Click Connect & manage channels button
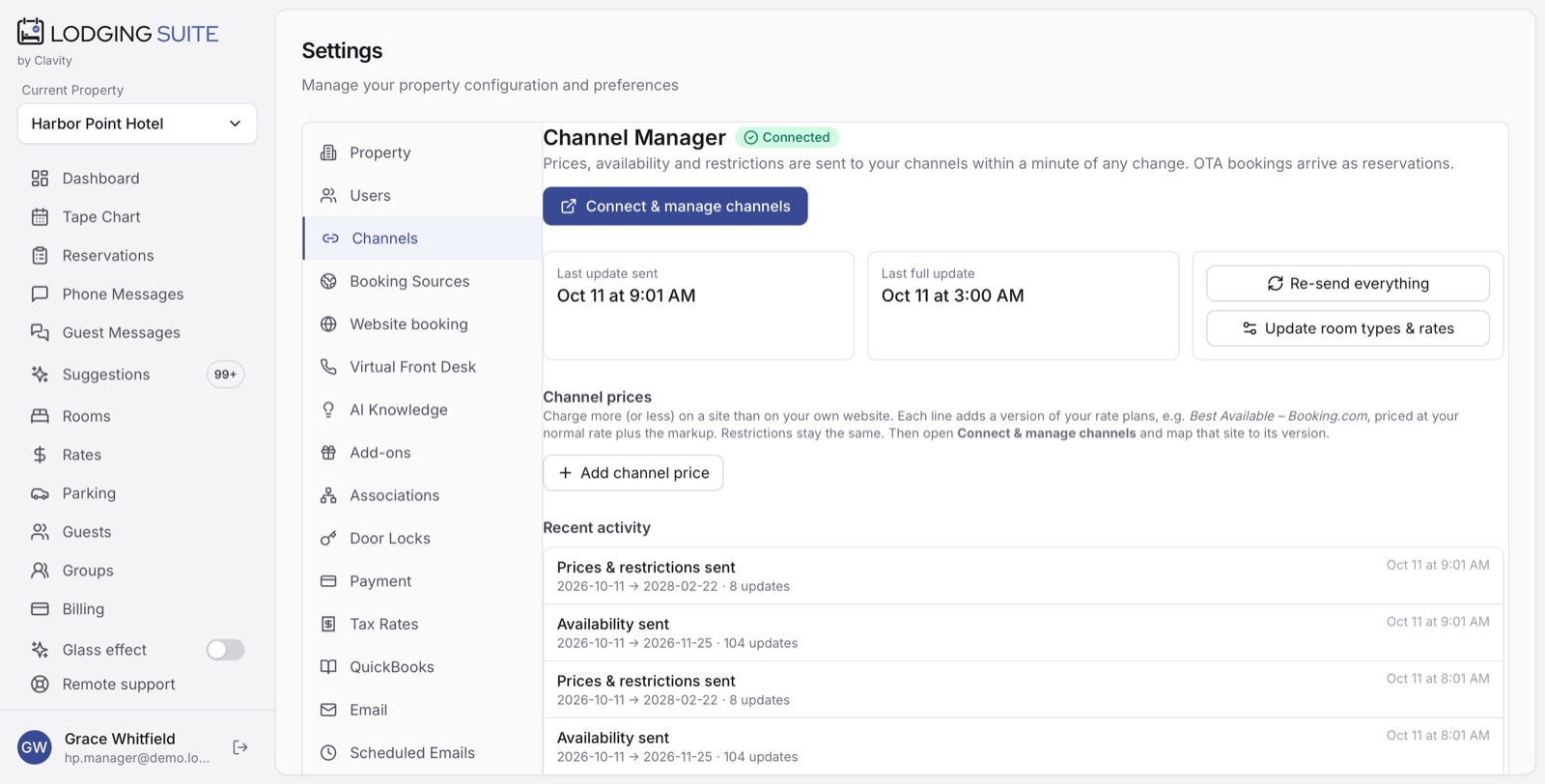This screenshot has height=784, width=1545. coord(675,207)
